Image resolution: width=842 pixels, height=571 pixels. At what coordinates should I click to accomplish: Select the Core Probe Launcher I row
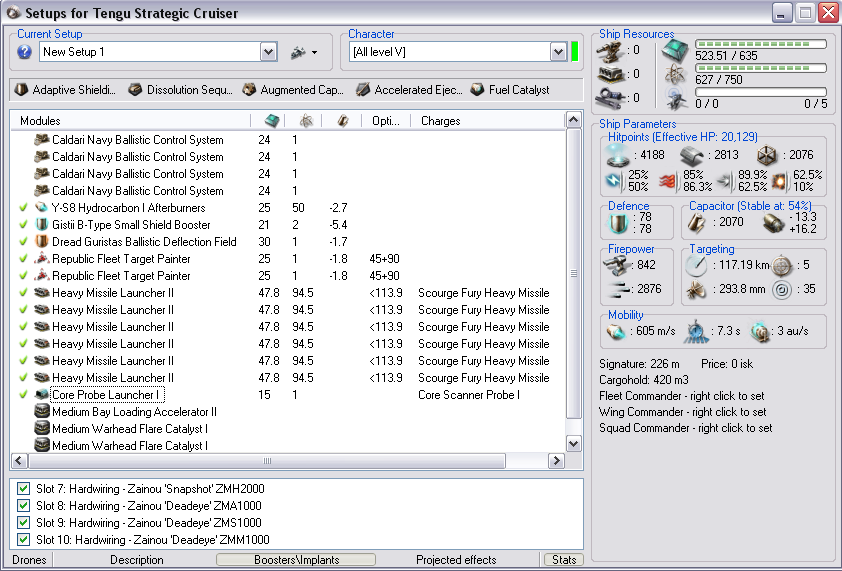288,395
